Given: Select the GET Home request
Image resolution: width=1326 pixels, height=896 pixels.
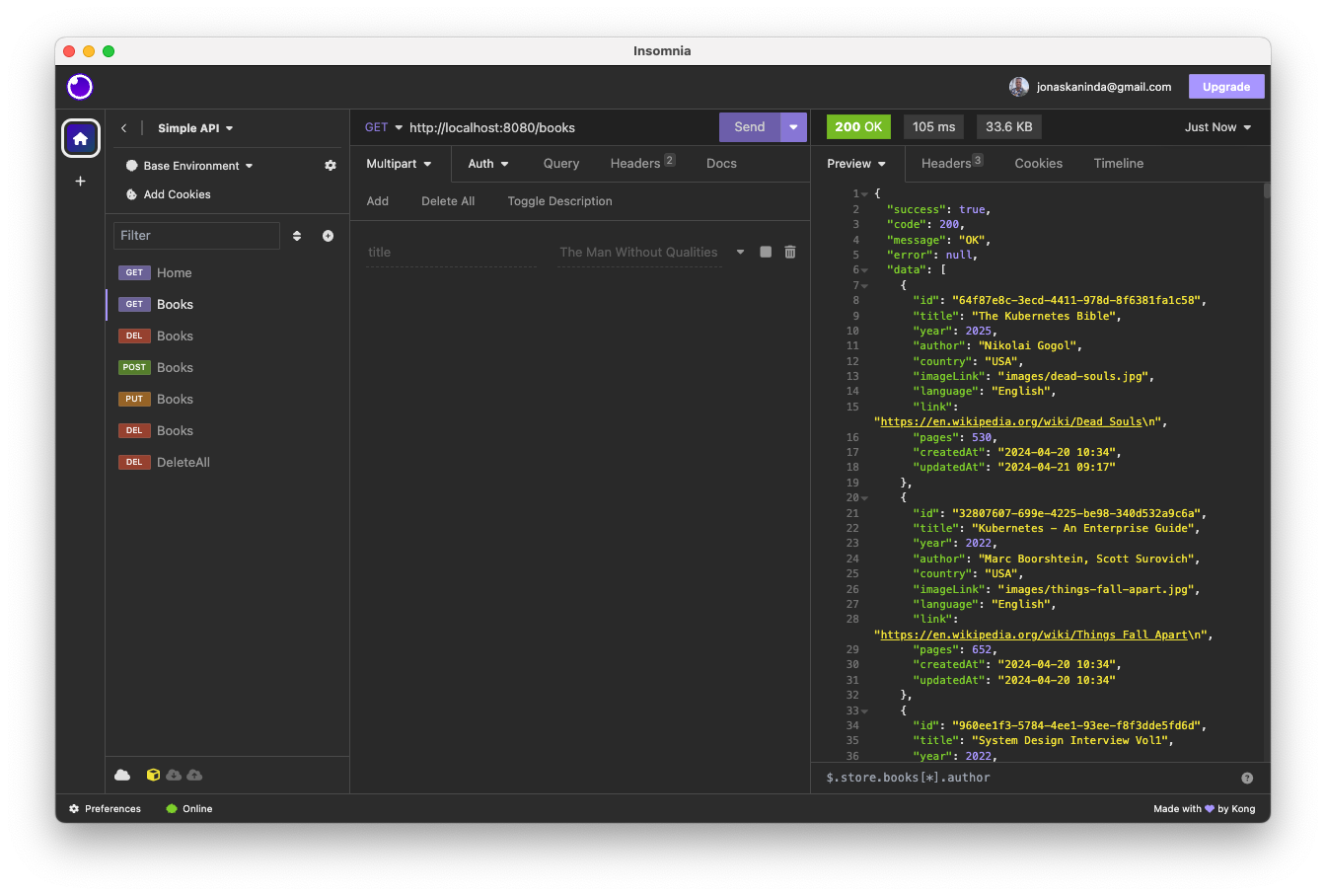Looking at the screenshot, I should point(228,272).
